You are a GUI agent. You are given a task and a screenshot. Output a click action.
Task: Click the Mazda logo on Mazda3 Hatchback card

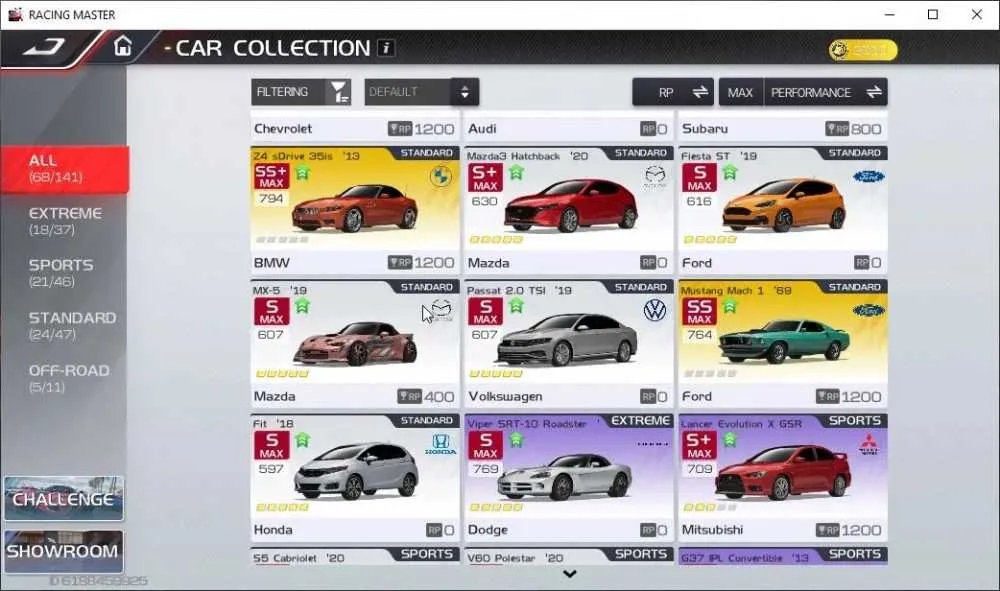point(655,177)
